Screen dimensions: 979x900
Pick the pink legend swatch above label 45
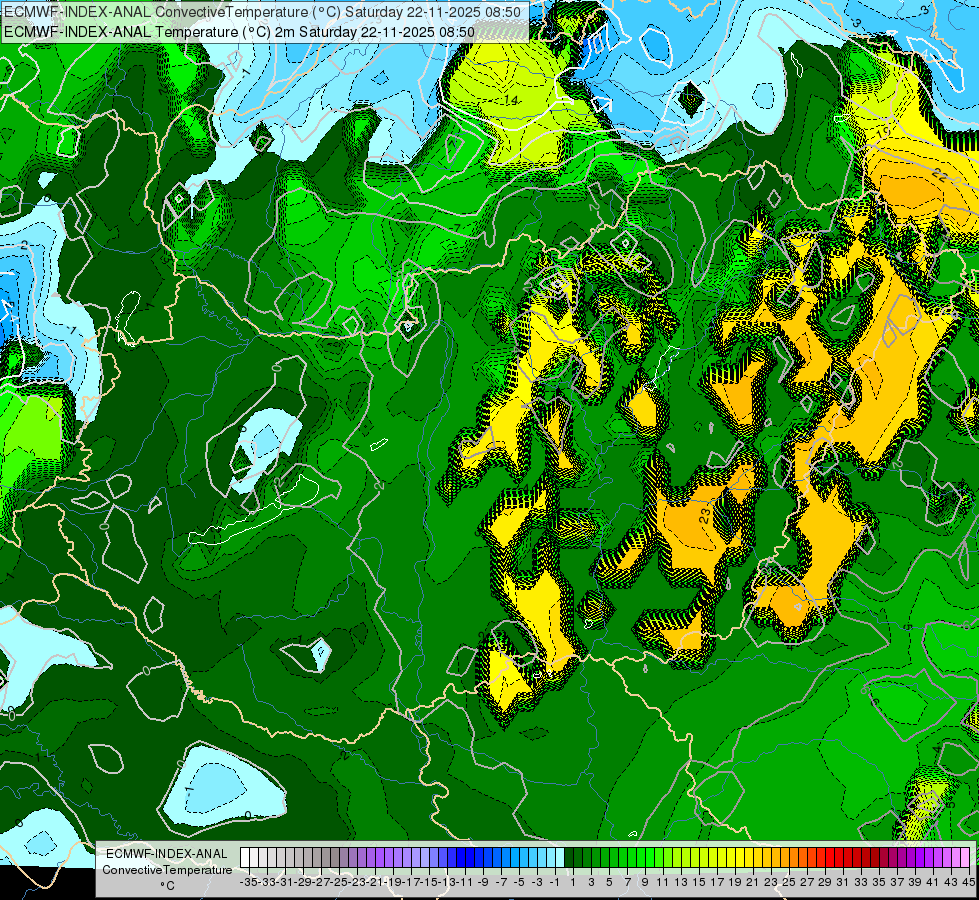click(x=965, y=857)
